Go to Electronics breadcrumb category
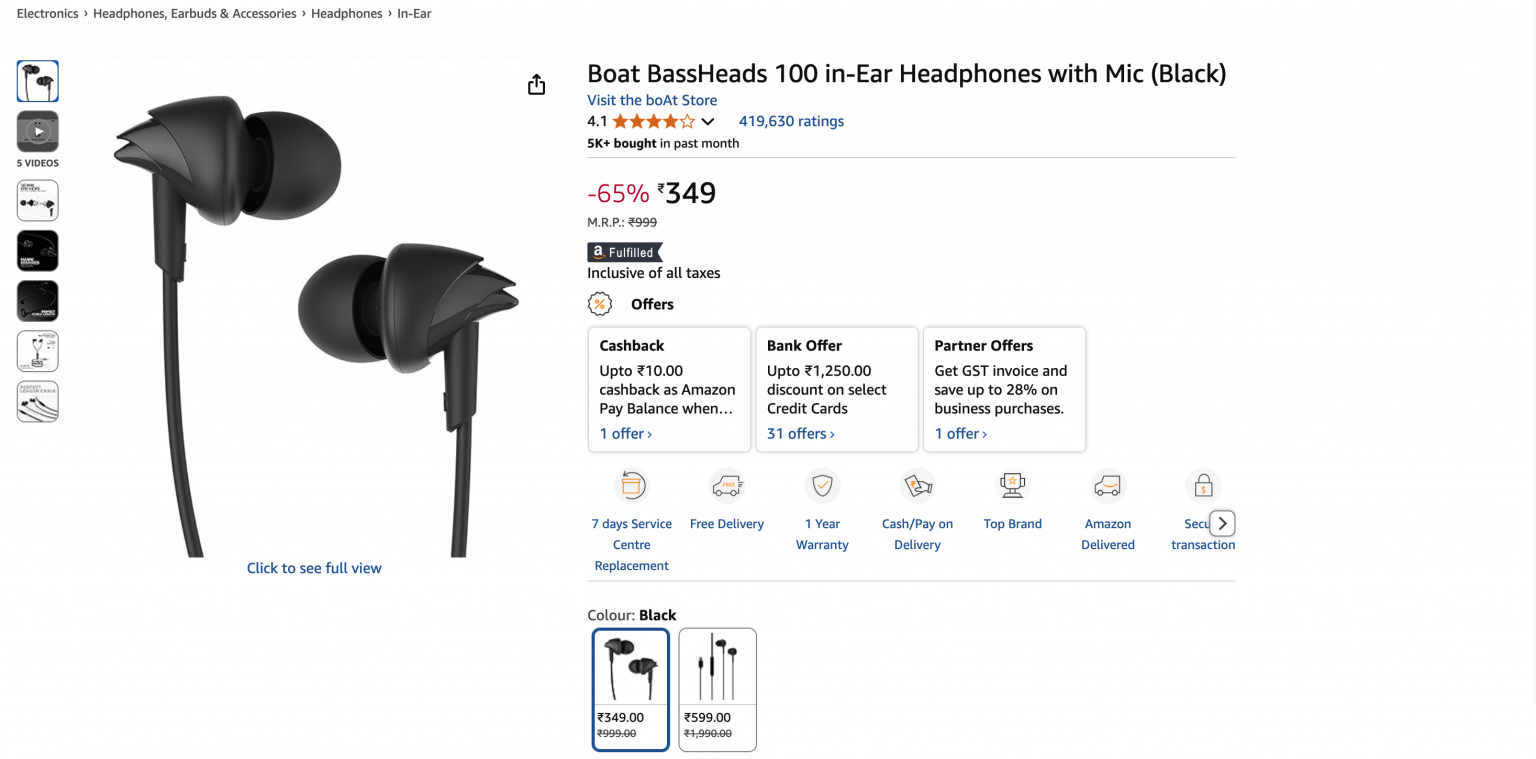The height and width of the screenshot is (759, 1536). click(x=47, y=14)
